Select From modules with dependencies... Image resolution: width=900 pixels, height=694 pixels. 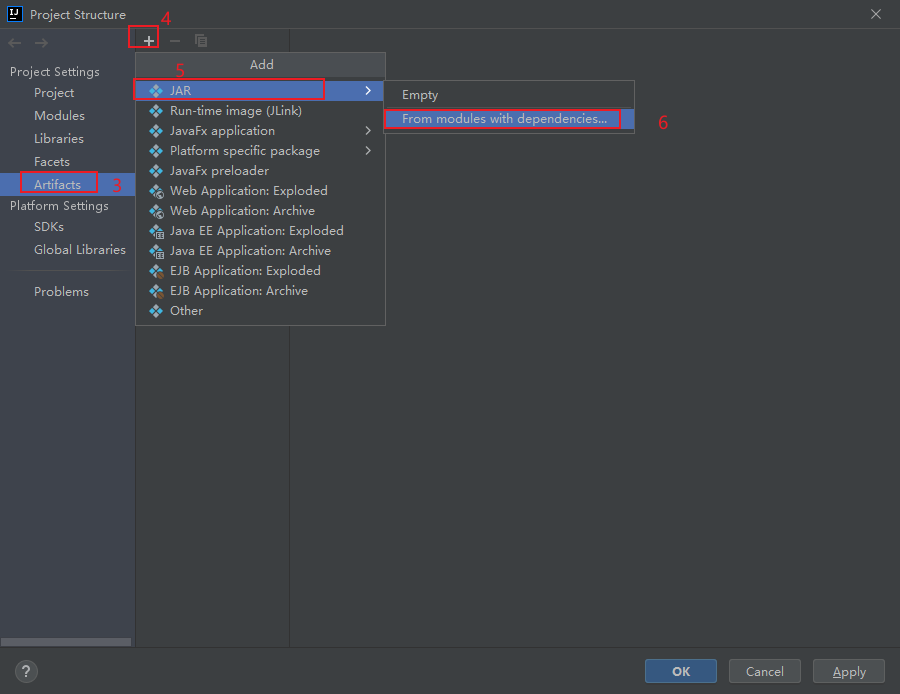tap(509, 119)
